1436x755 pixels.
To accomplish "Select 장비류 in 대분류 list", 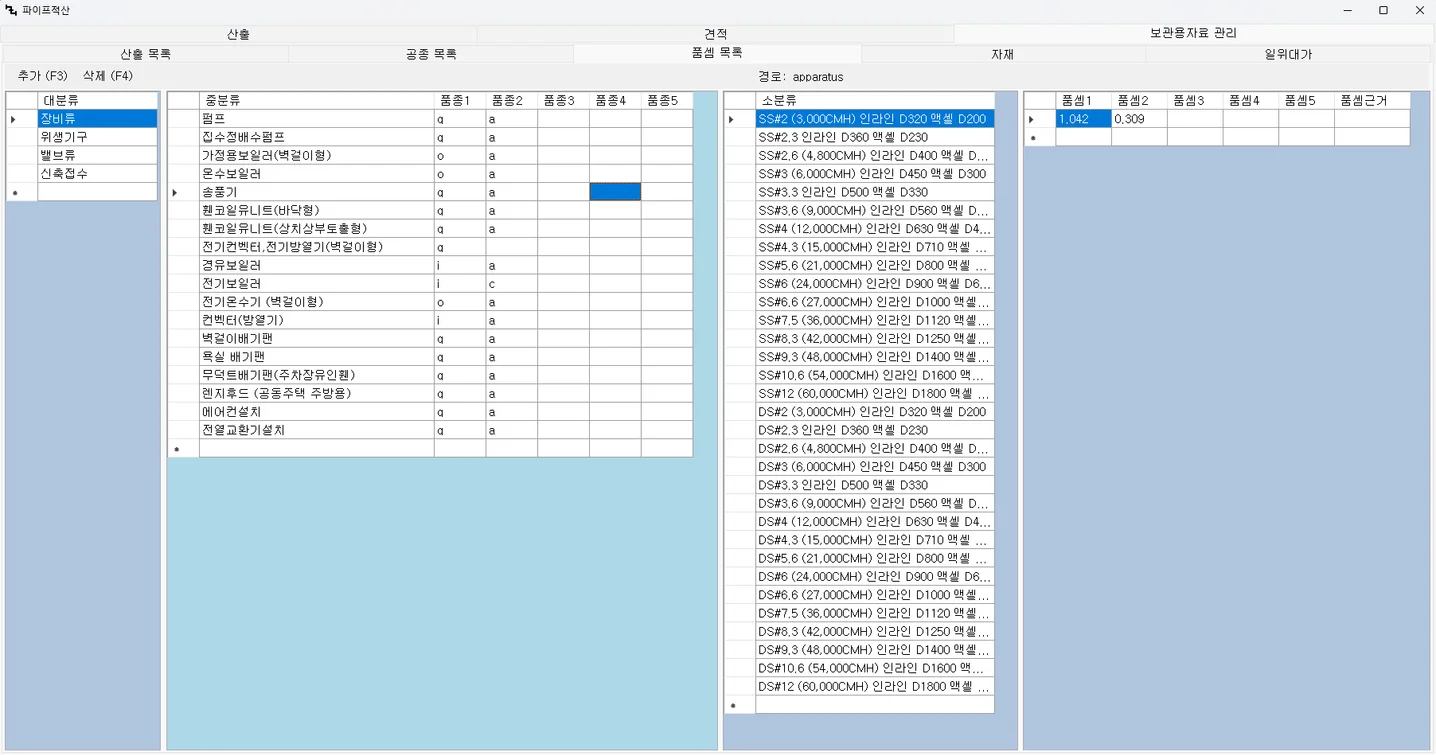I will click(x=97, y=119).
